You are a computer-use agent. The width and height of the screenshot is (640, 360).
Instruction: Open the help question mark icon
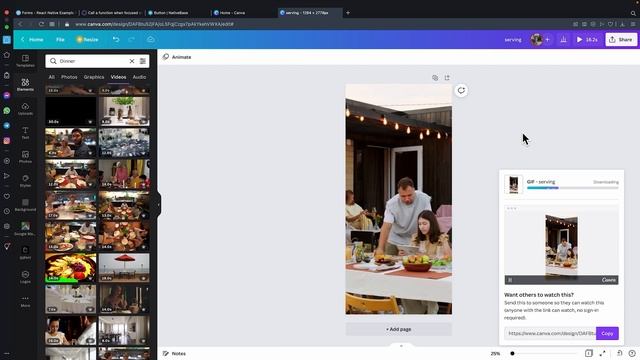632,353
